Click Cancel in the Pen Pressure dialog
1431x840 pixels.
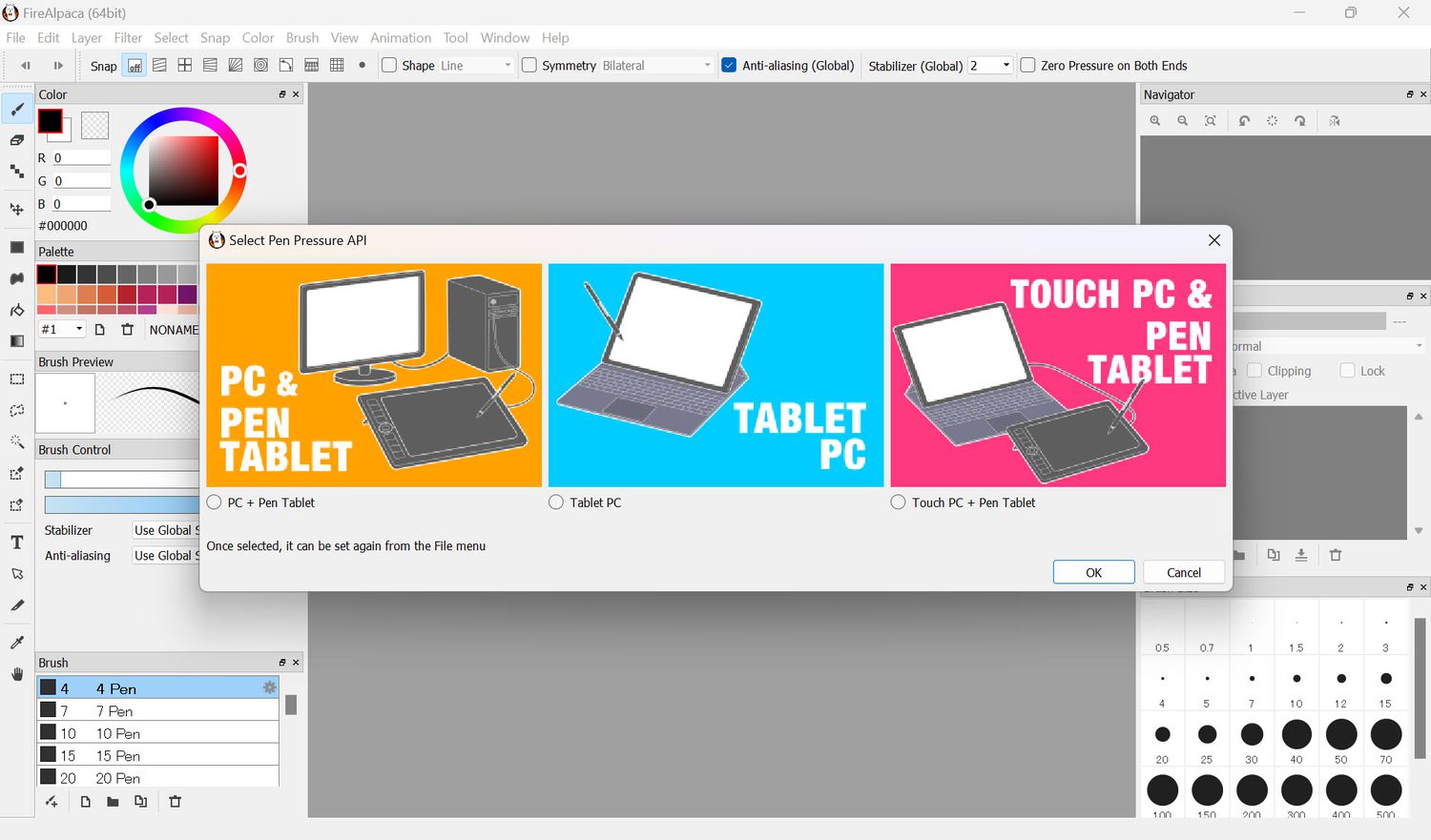coord(1184,572)
